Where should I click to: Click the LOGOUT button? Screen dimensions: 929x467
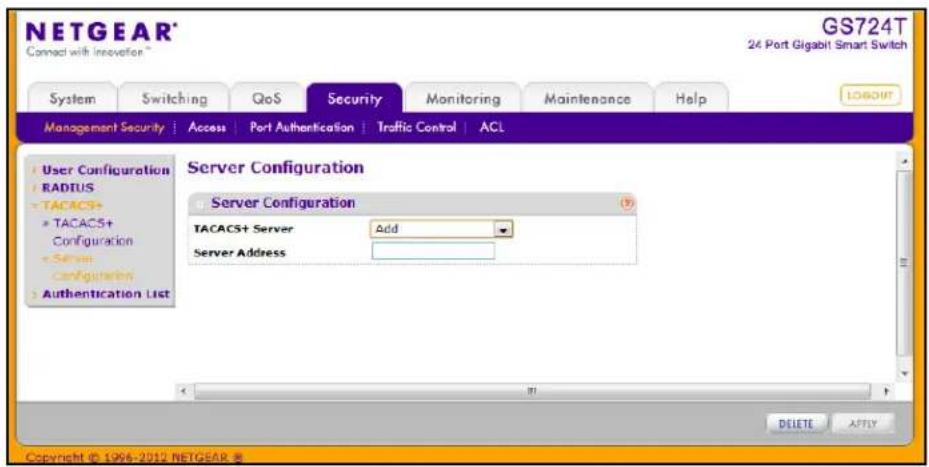pyautogui.click(x=870, y=95)
